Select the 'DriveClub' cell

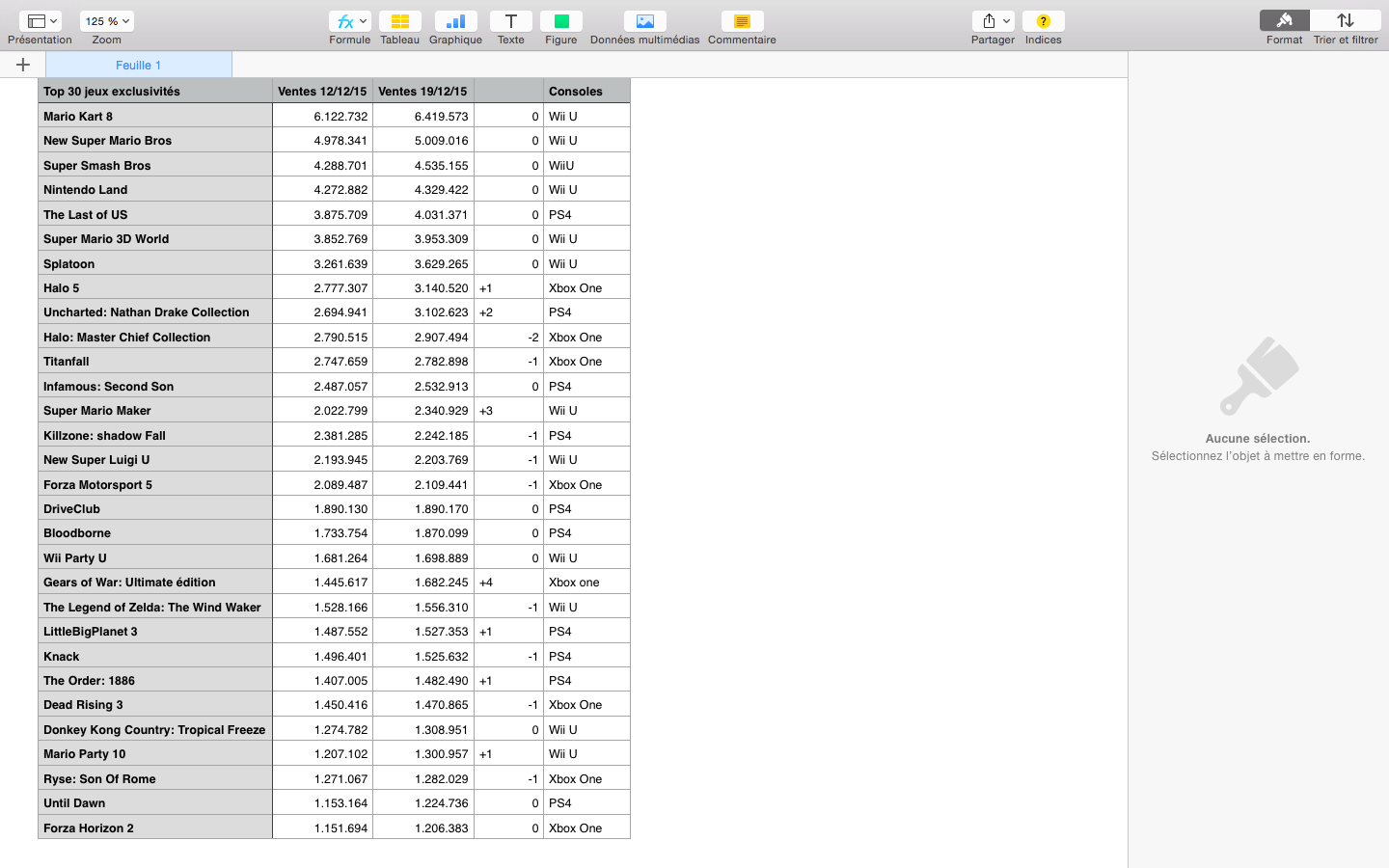(155, 509)
